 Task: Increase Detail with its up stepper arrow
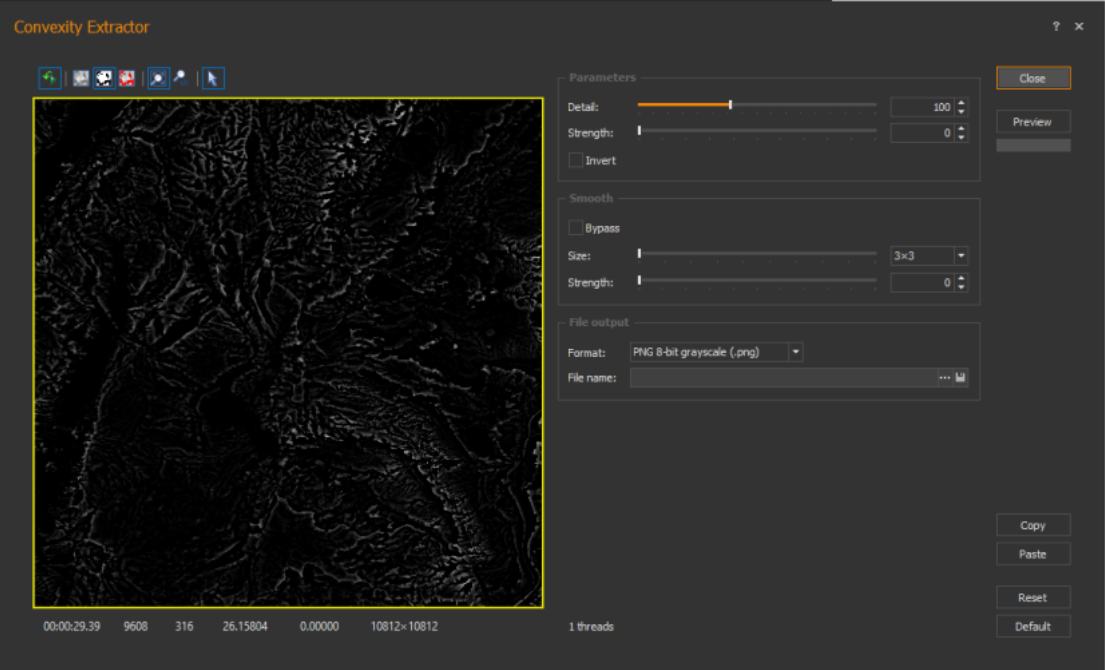tap(961, 103)
